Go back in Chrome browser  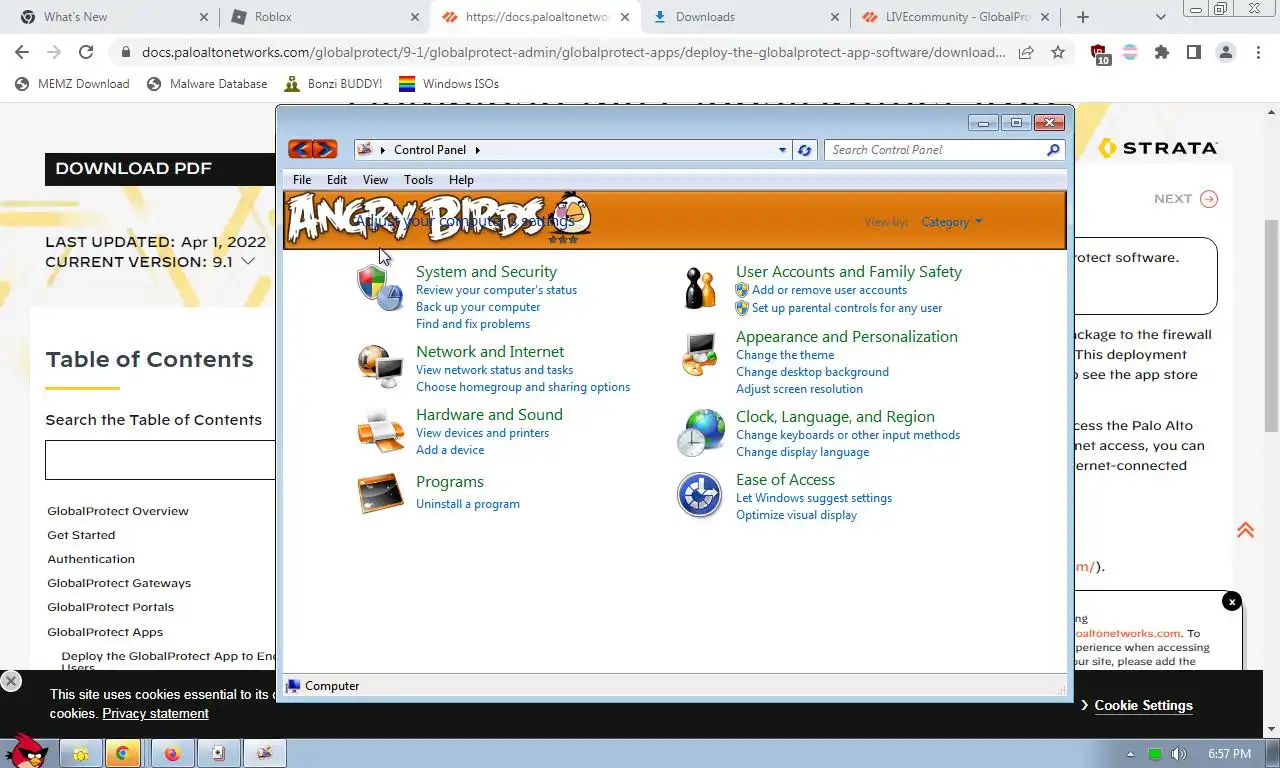22,52
